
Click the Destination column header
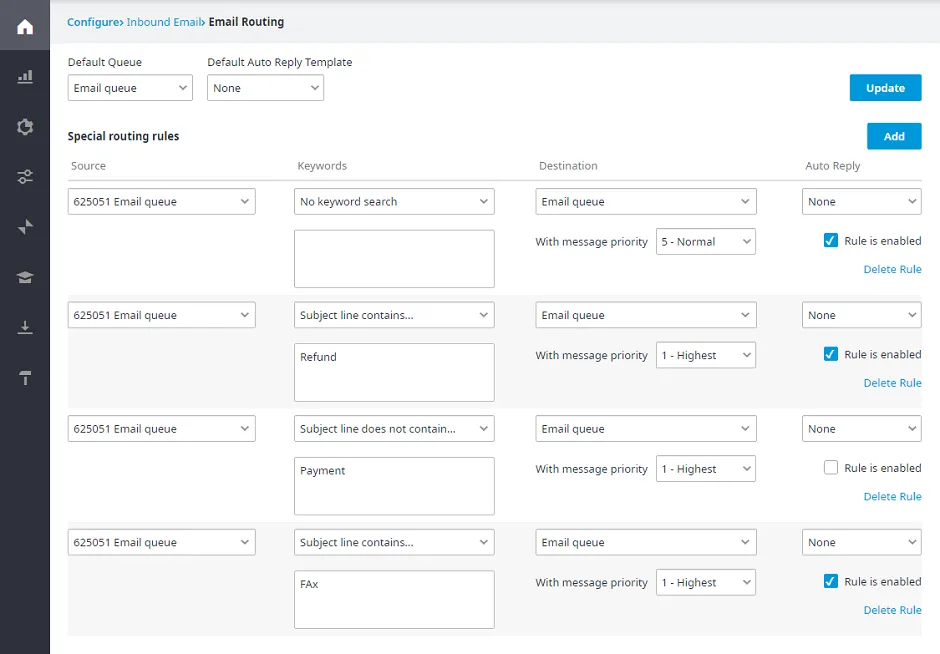coord(568,166)
